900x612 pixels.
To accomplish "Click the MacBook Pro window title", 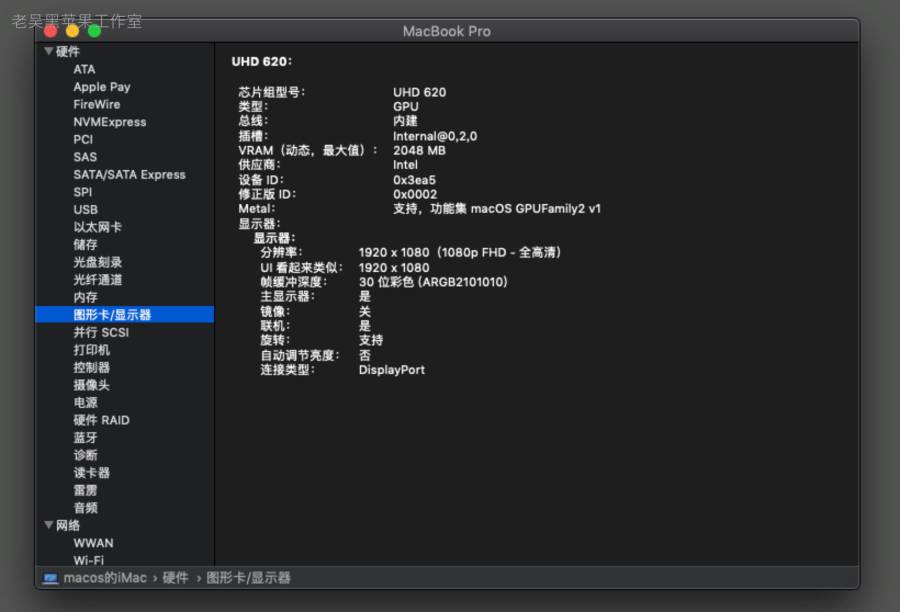I will pyautogui.click(x=447, y=32).
